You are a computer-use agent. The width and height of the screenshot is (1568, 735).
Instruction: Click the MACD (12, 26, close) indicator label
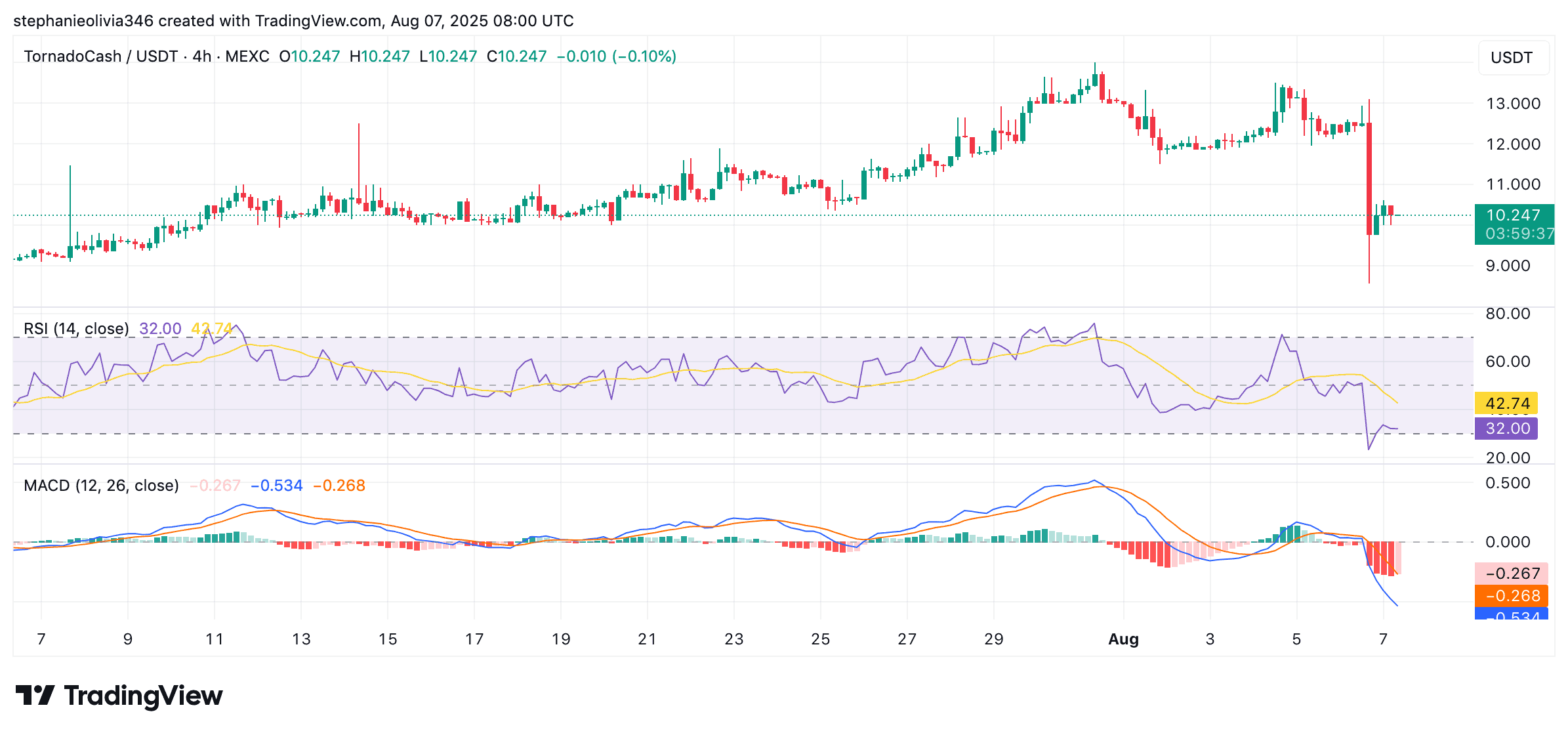pos(101,486)
